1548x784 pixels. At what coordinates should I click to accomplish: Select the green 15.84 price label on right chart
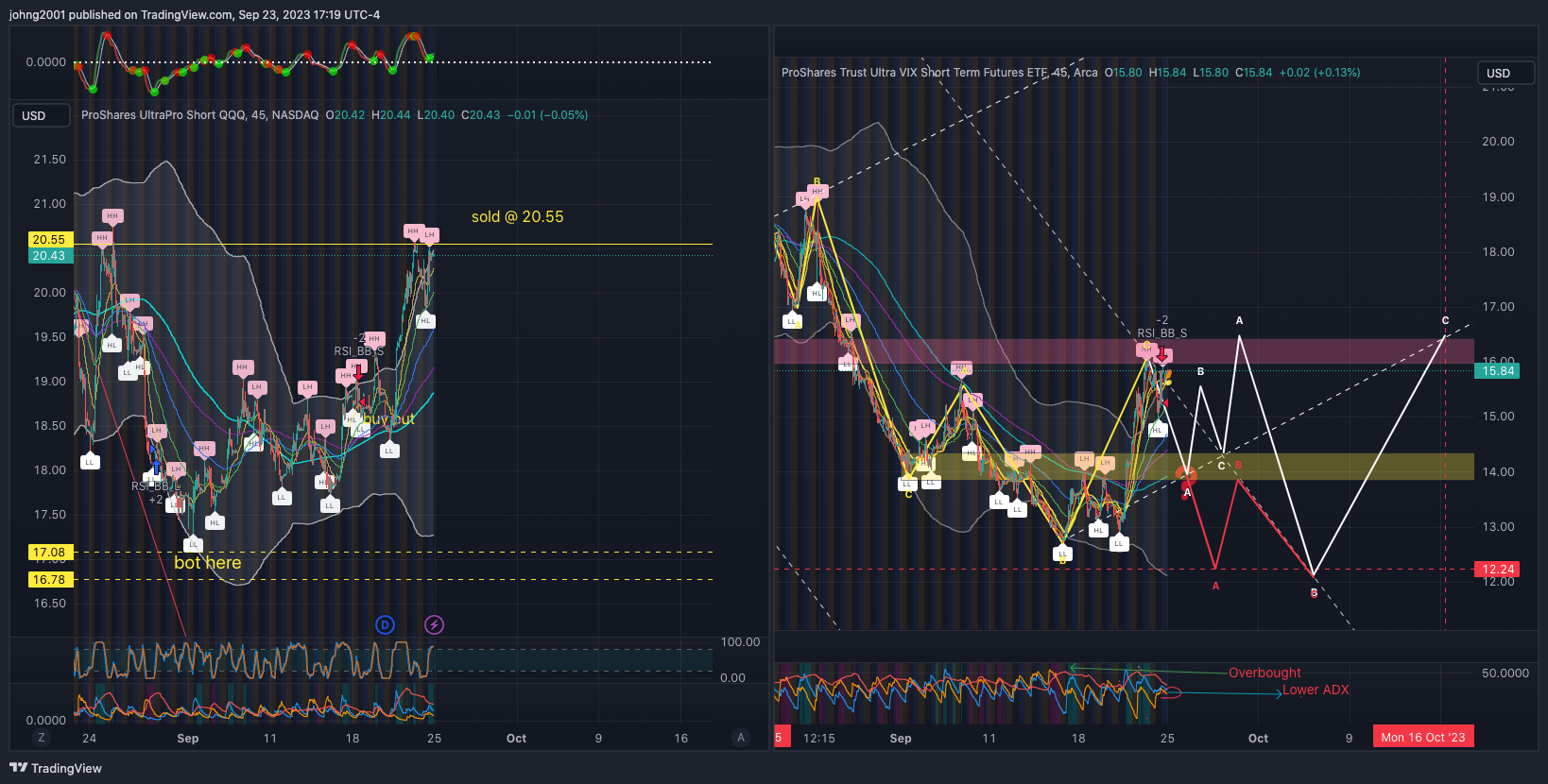tap(1497, 371)
